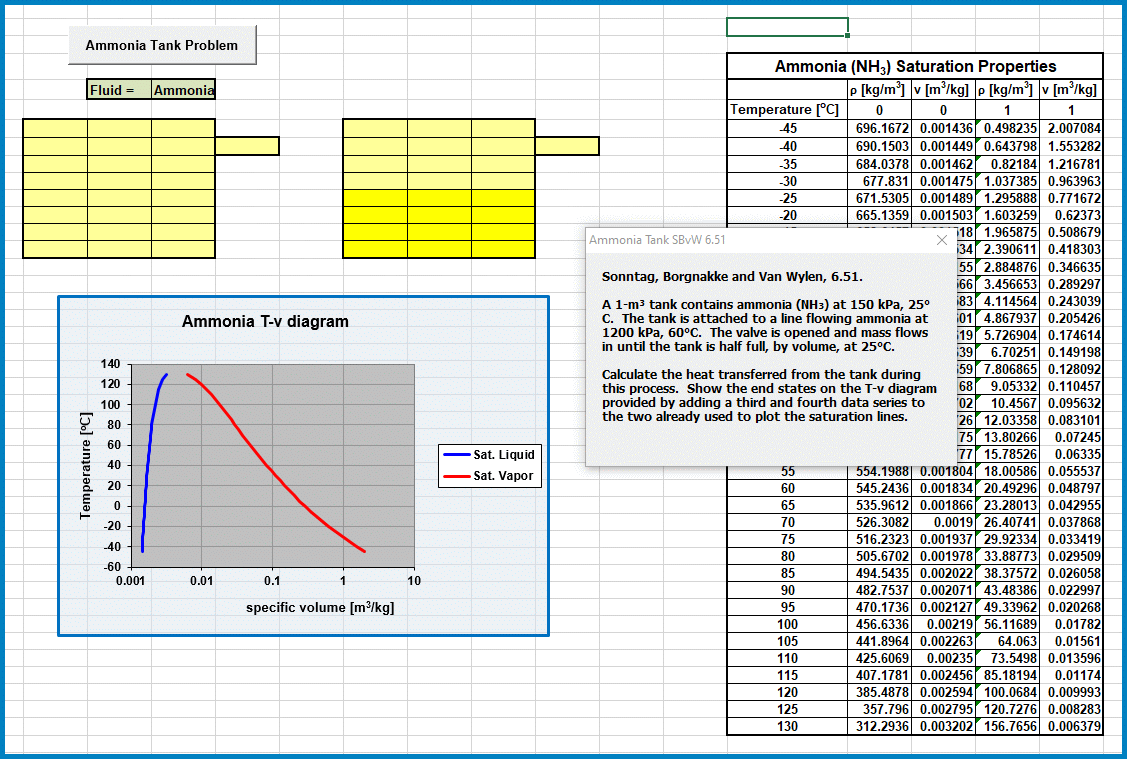Close the Ammonia Tank SBvW 6.51 dialog
Viewport: 1127px width, 759px height.
941,240
